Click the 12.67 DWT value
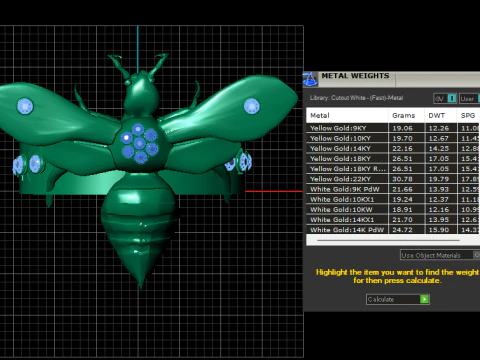Image resolution: width=480 pixels, height=360 pixels. click(439, 138)
